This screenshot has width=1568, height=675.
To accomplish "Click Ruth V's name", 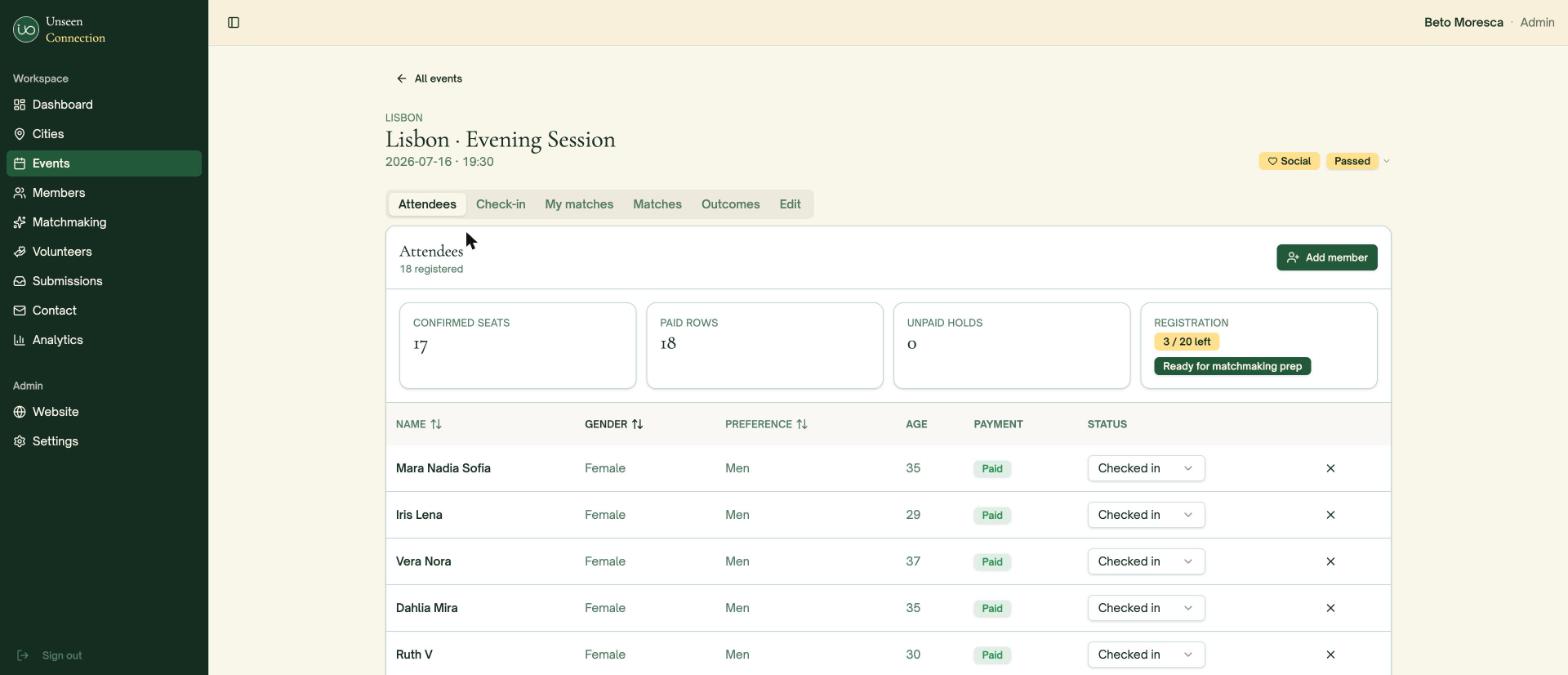I will 414,655.
